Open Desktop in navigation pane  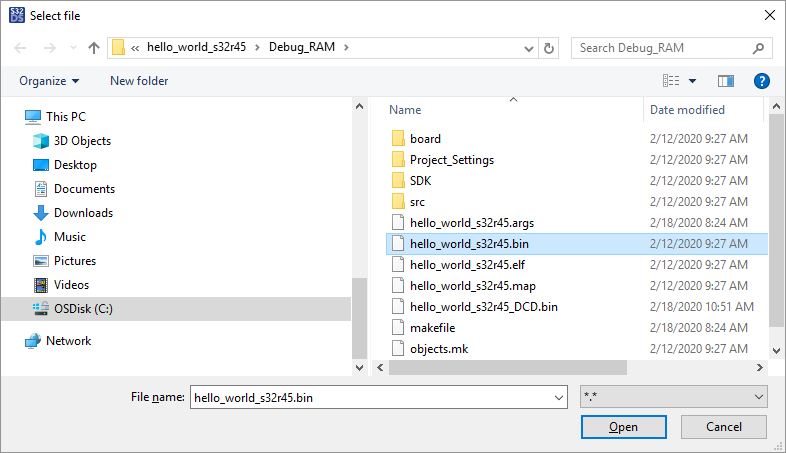coord(75,165)
